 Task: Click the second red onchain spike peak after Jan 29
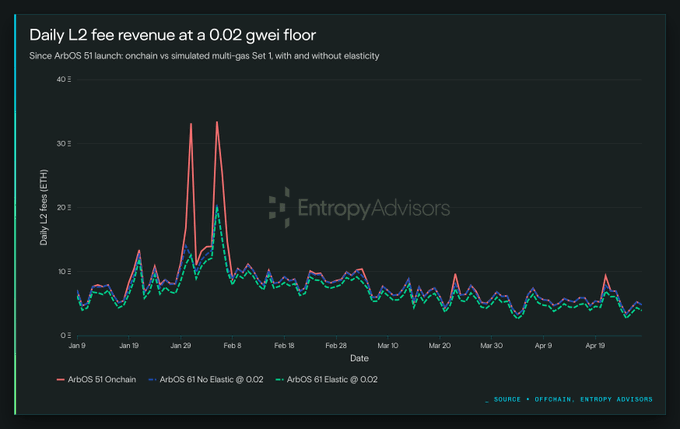pyautogui.click(x=217, y=123)
